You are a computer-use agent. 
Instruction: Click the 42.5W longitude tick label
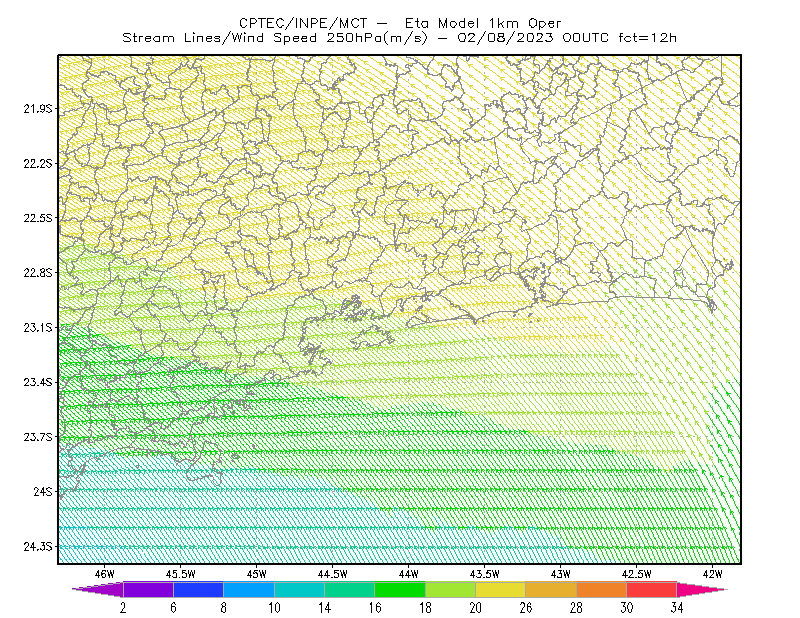[x=636, y=574]
